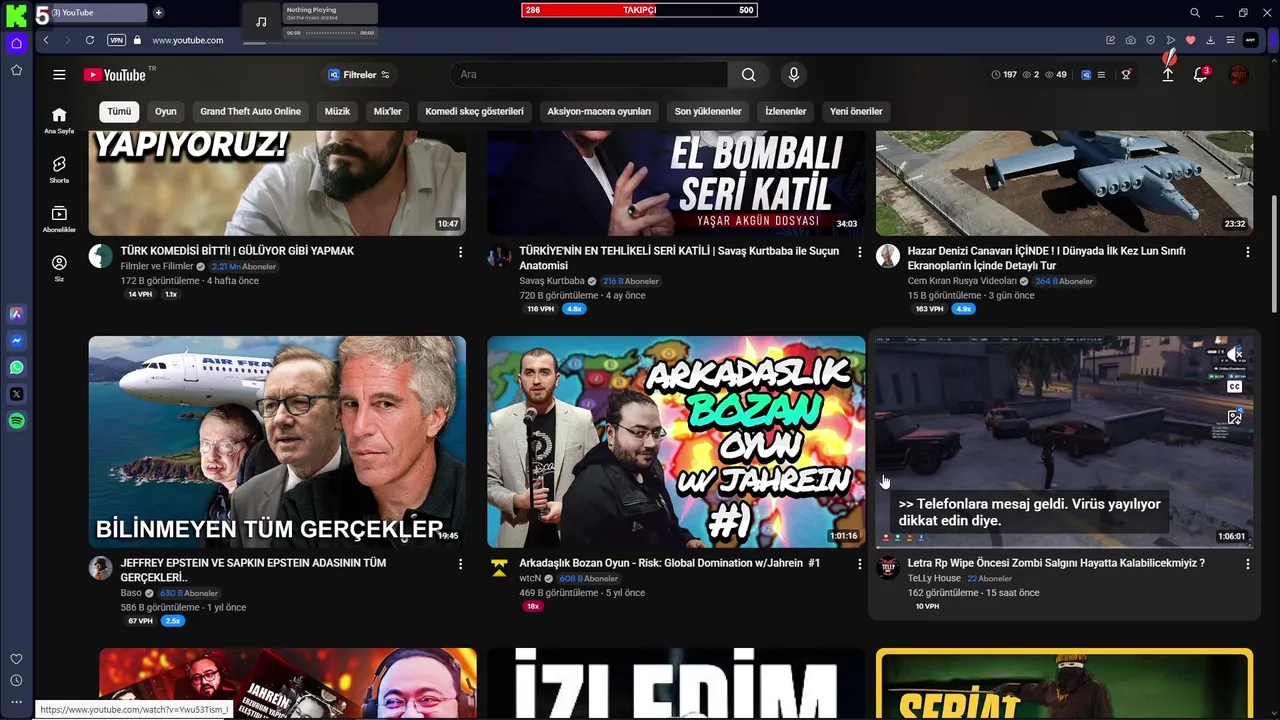This screenshot has height=720, width=1280.
Task: Open Arkadaşlık Bozan Oyun video thumbnail
Action: 676,442
